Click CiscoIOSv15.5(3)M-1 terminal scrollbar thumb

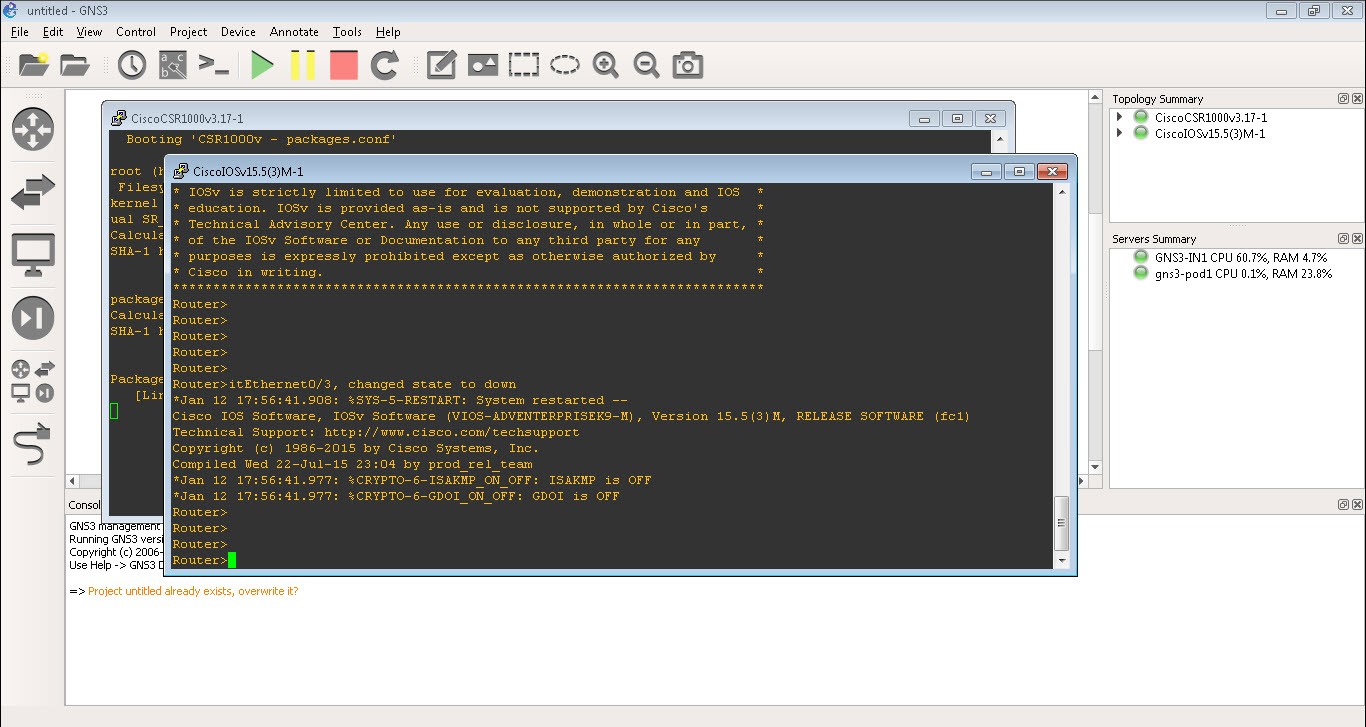[x=1062, y=525]
